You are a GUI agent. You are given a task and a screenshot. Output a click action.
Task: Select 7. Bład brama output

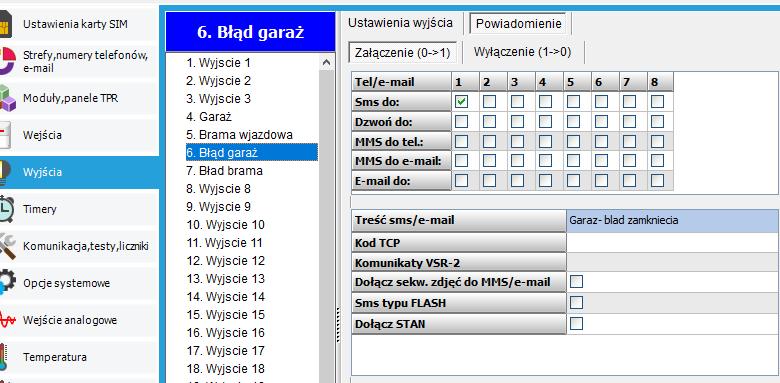tap(224, 171)
